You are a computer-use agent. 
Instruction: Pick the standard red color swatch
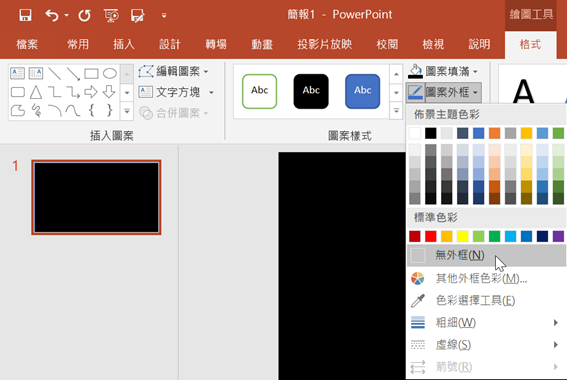(431, 236)
